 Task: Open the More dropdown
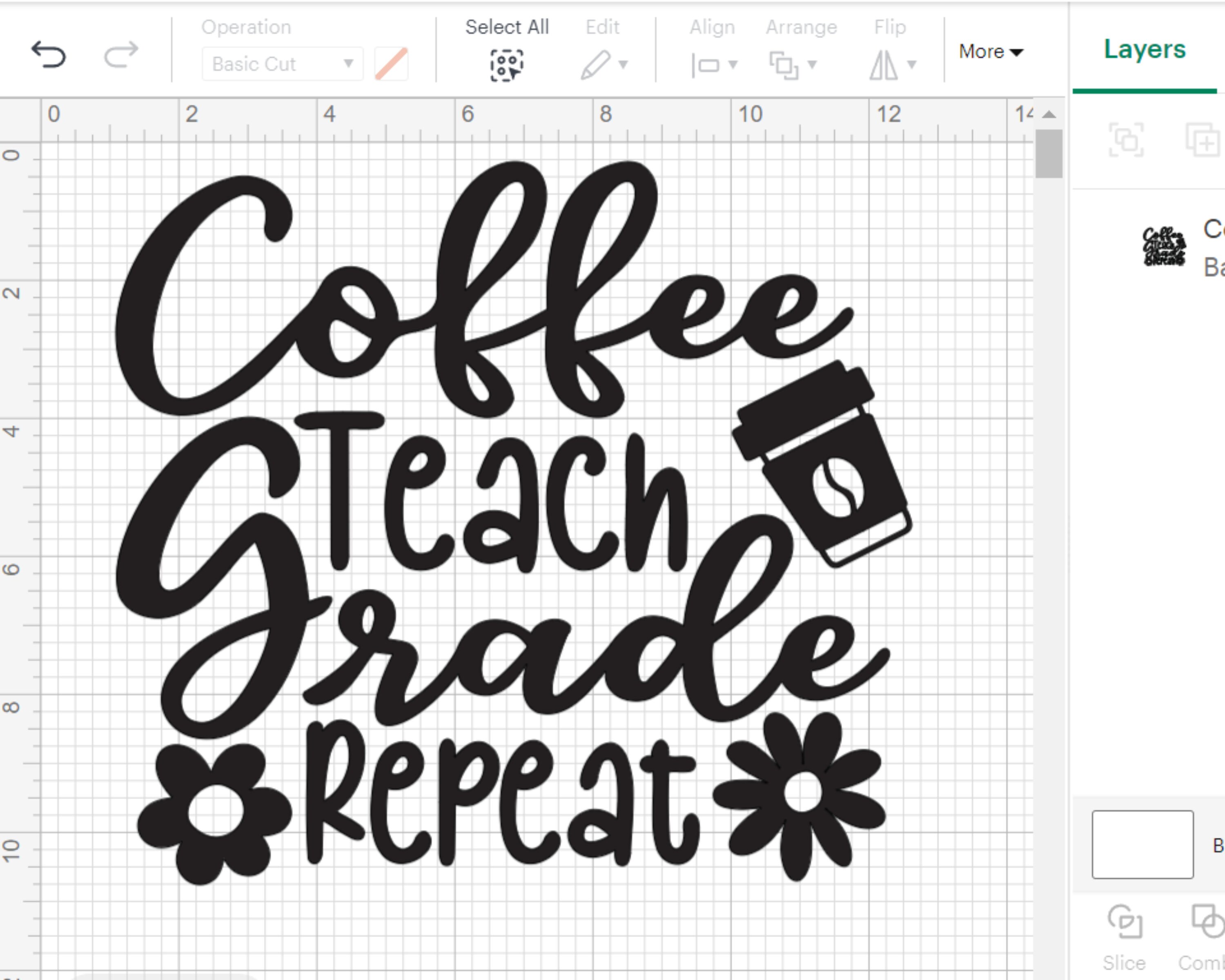[990, 52]
